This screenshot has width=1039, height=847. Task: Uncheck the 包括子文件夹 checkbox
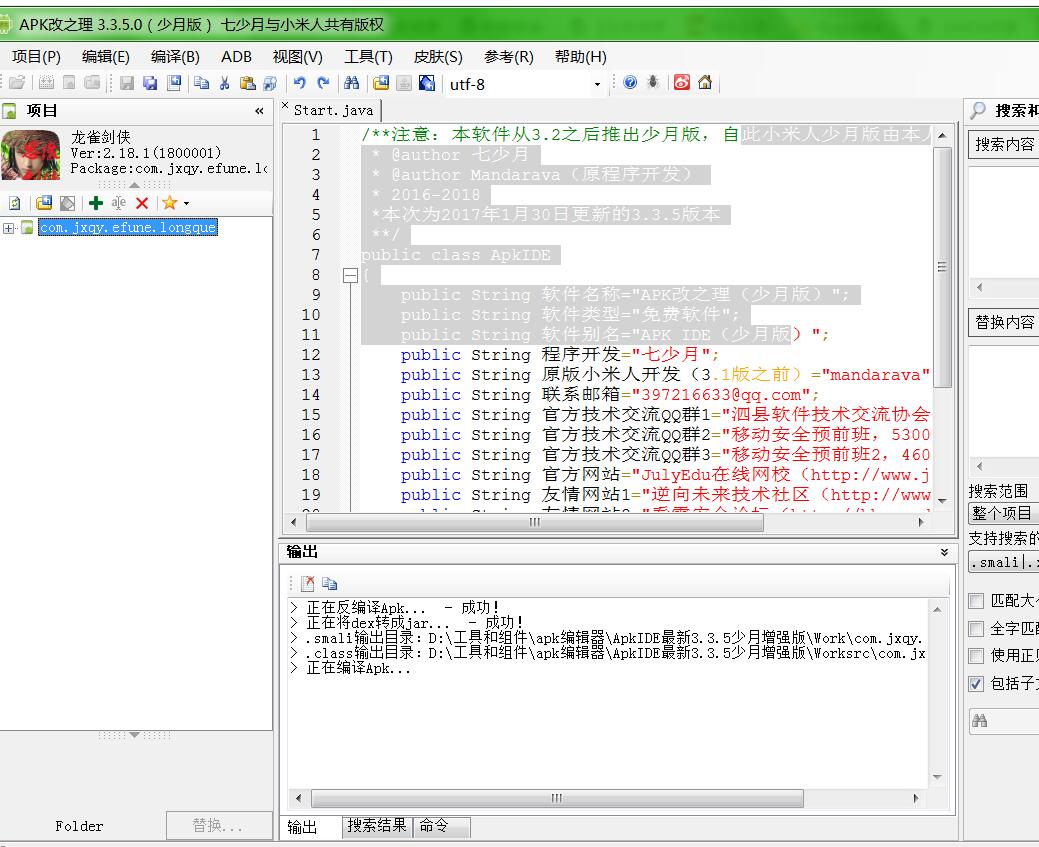click(x=976, y=684)
